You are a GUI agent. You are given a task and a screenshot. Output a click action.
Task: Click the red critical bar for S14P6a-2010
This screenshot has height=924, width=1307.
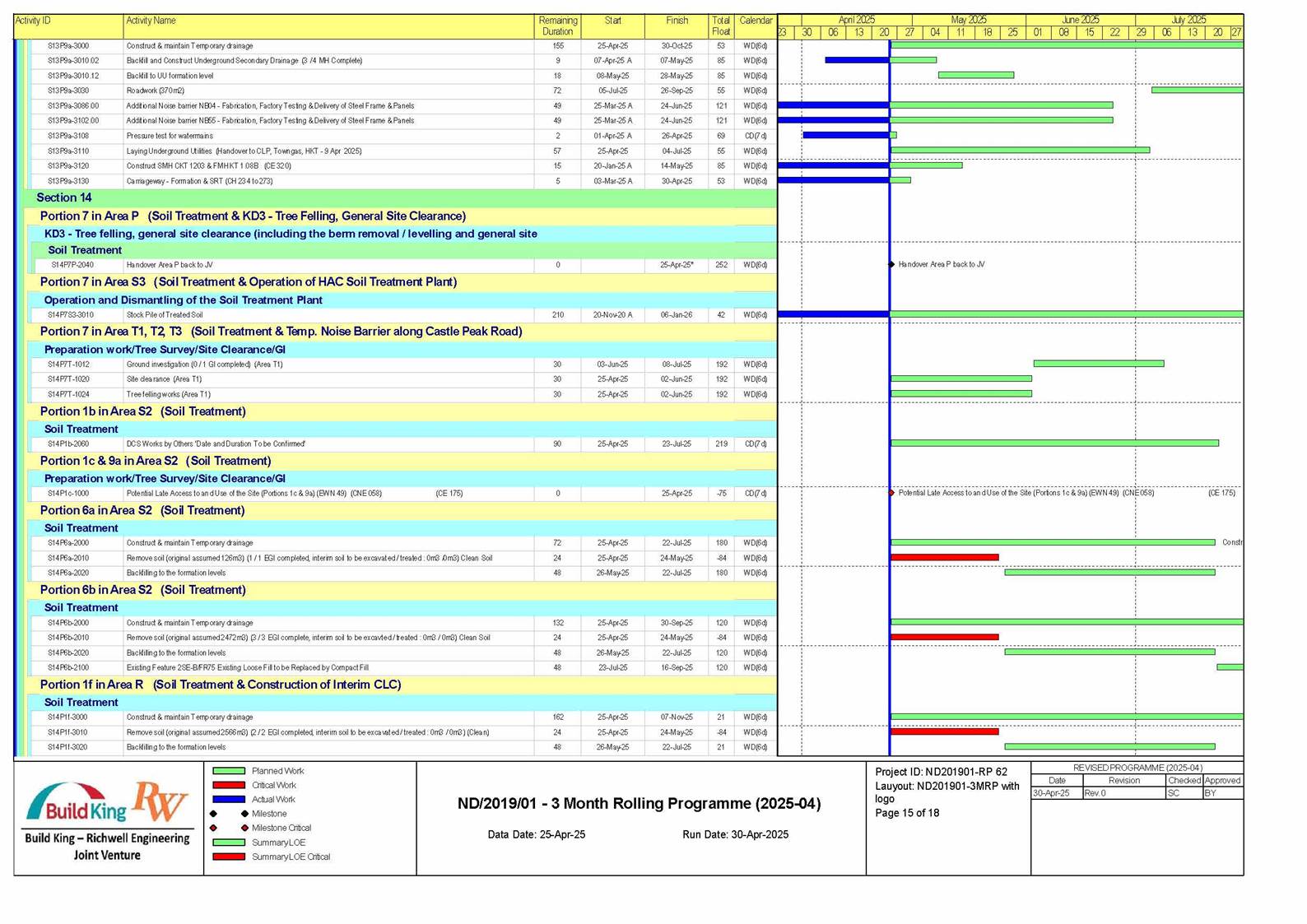[x=944, y=558]
